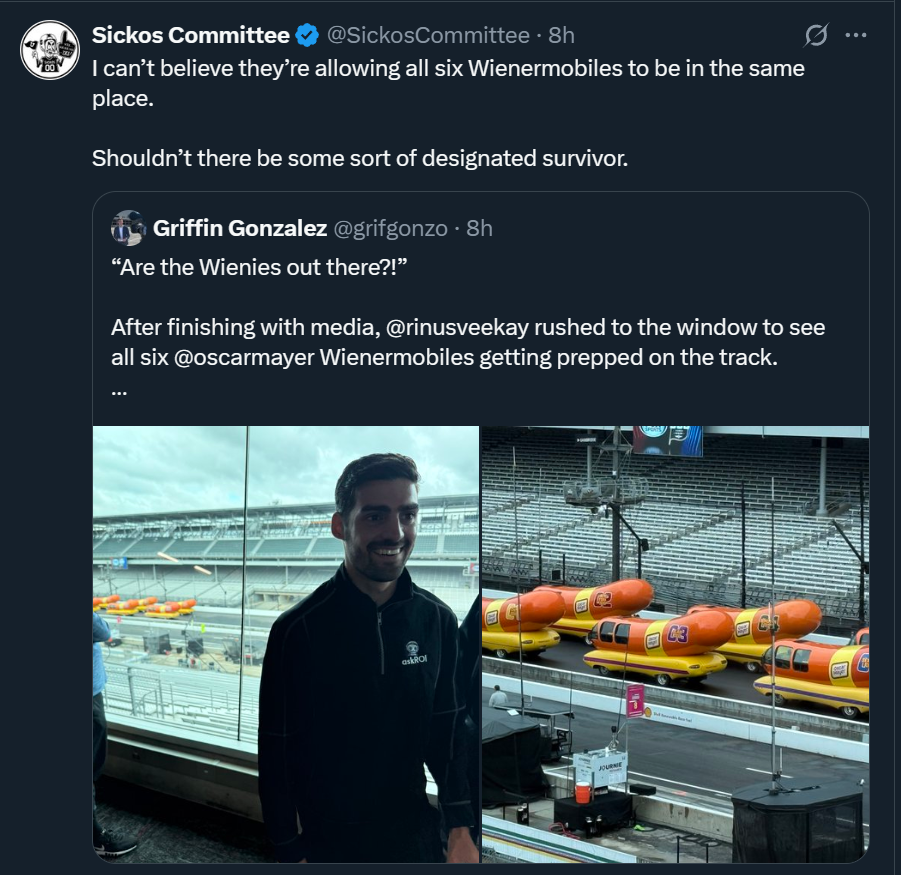
Task: Expand the quoted tweet's truncated ellipsis
Action: click(x=119, y=389)
